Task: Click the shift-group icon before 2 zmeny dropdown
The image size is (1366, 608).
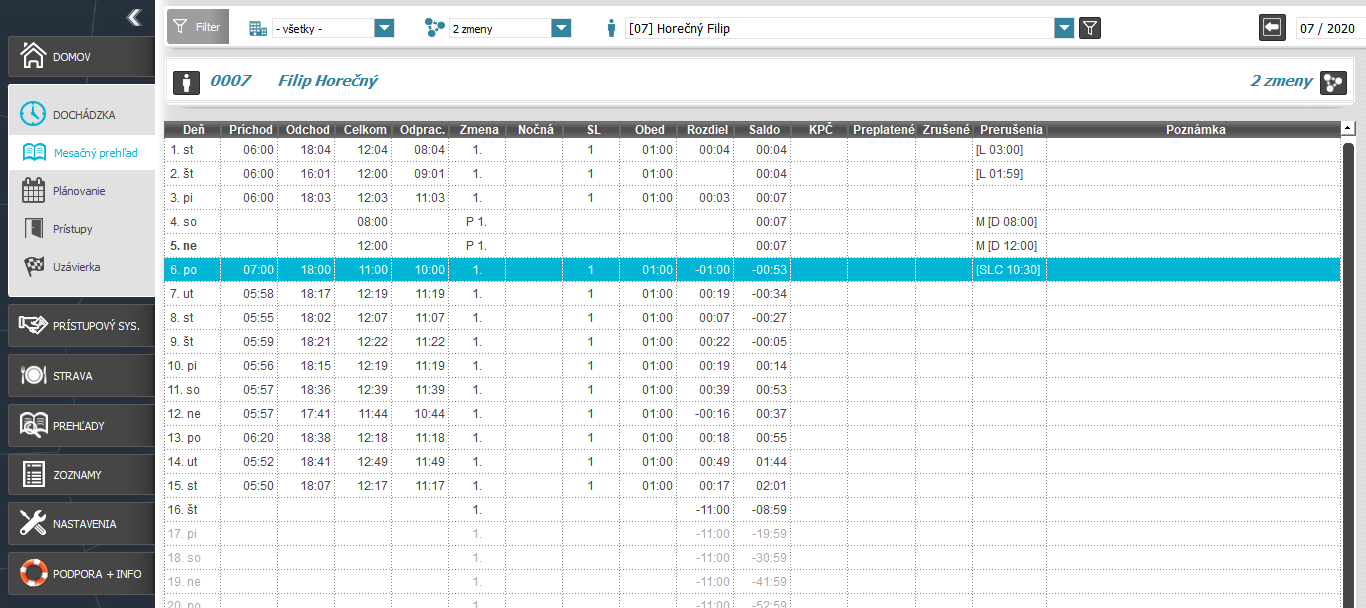Action: tap(435, 28)
